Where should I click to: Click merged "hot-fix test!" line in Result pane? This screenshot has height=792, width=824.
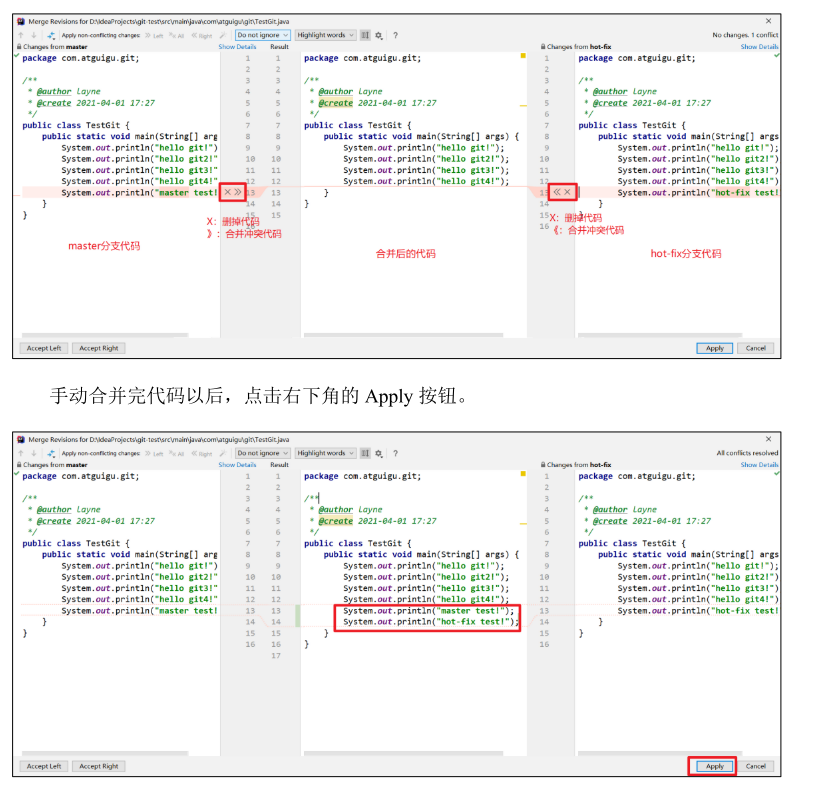pos(431,622)
